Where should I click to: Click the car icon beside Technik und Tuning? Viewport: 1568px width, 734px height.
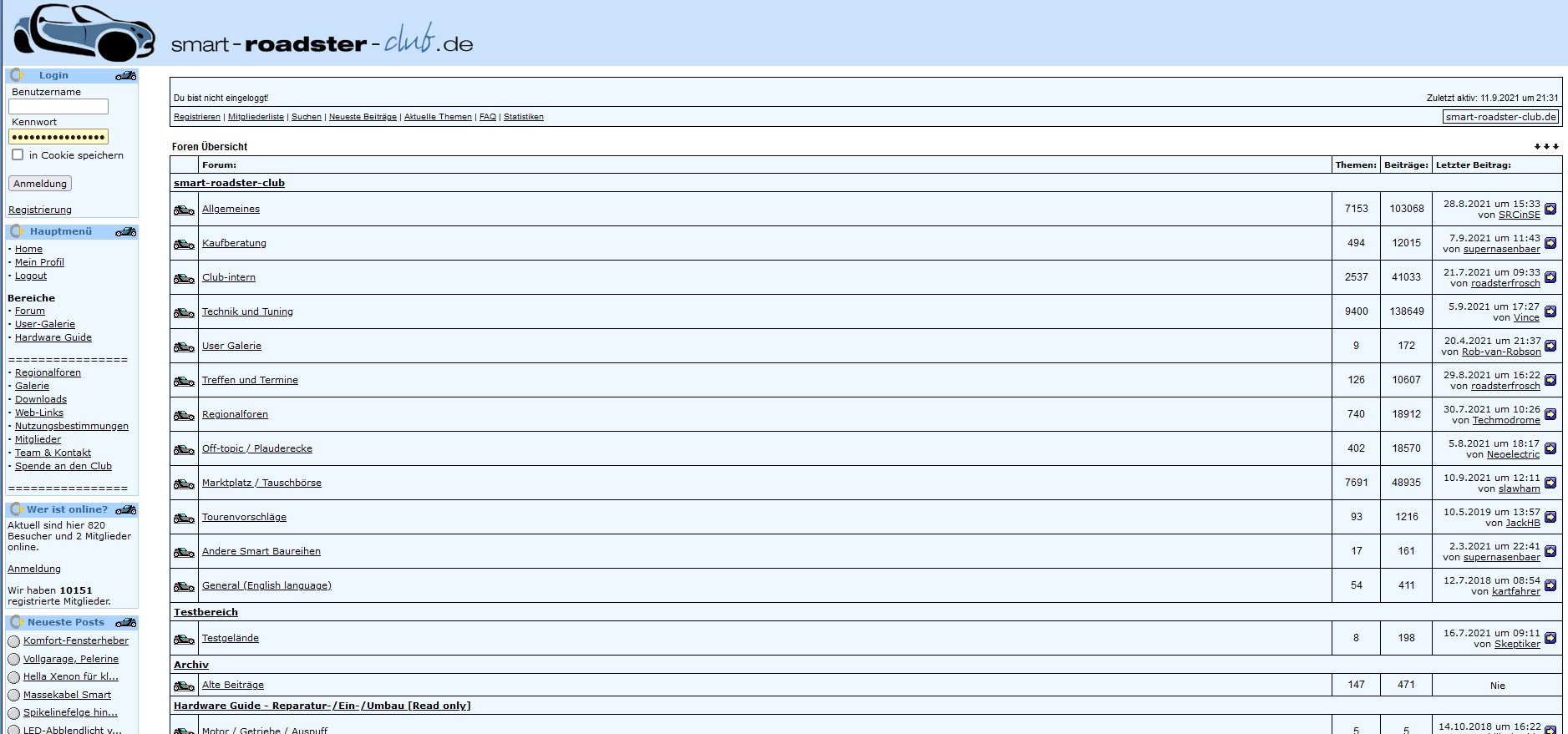click(184, 312)
